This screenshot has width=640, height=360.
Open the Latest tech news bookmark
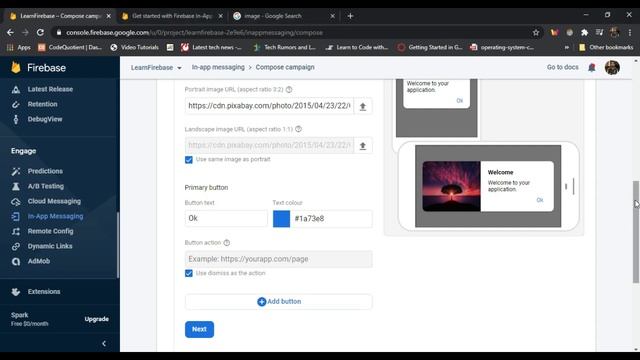tap(211, 47)
